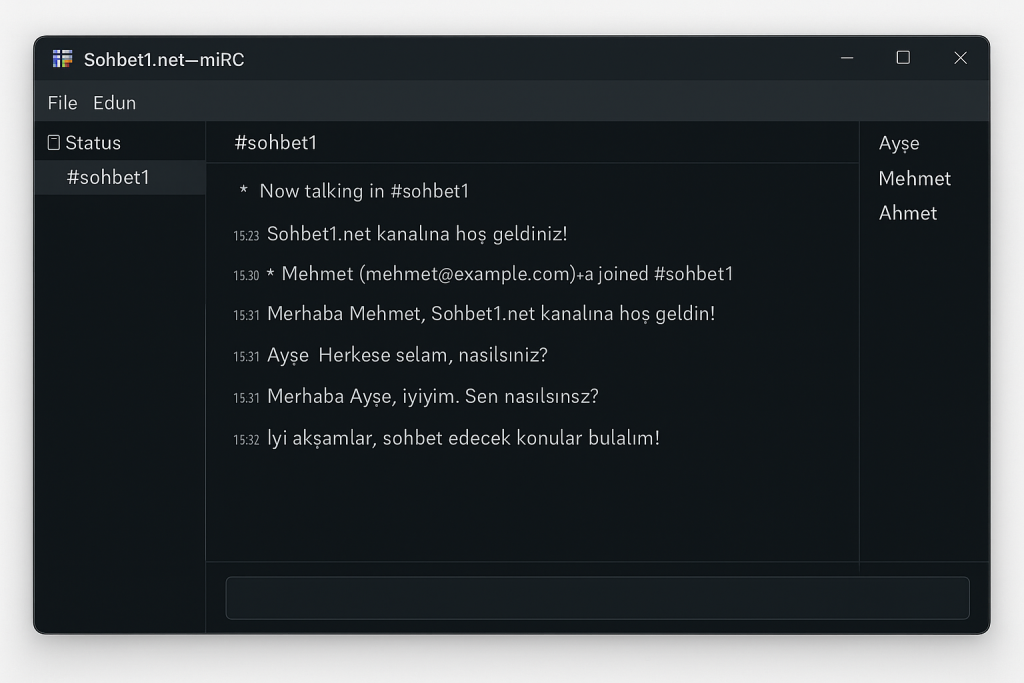Viewport: 1024px width, 683px height.
Task: Select Status in the window tree
Action: coord(93,142)
